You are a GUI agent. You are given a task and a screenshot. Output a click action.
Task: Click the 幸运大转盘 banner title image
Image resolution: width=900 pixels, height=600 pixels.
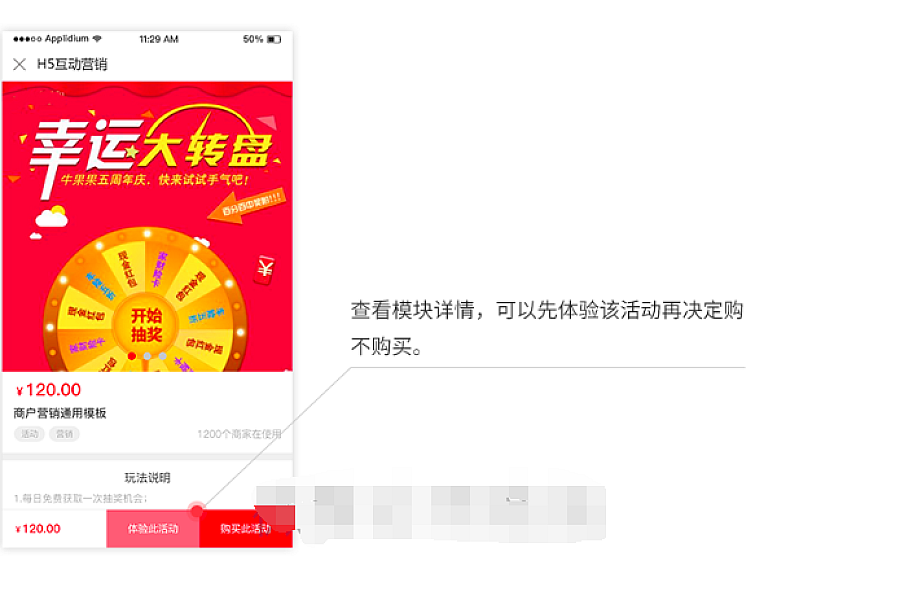(x=150, y=150)
